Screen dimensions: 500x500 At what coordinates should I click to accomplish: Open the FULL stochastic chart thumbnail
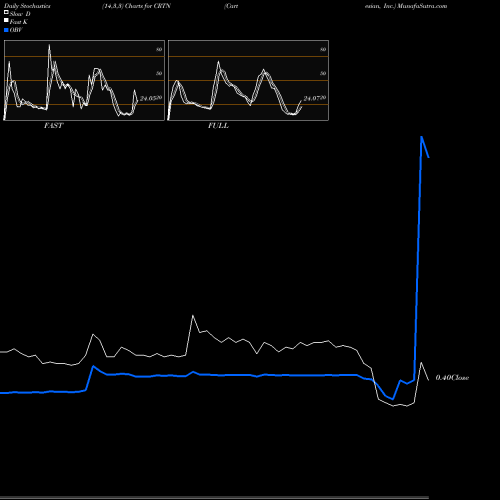click(248, 80)
